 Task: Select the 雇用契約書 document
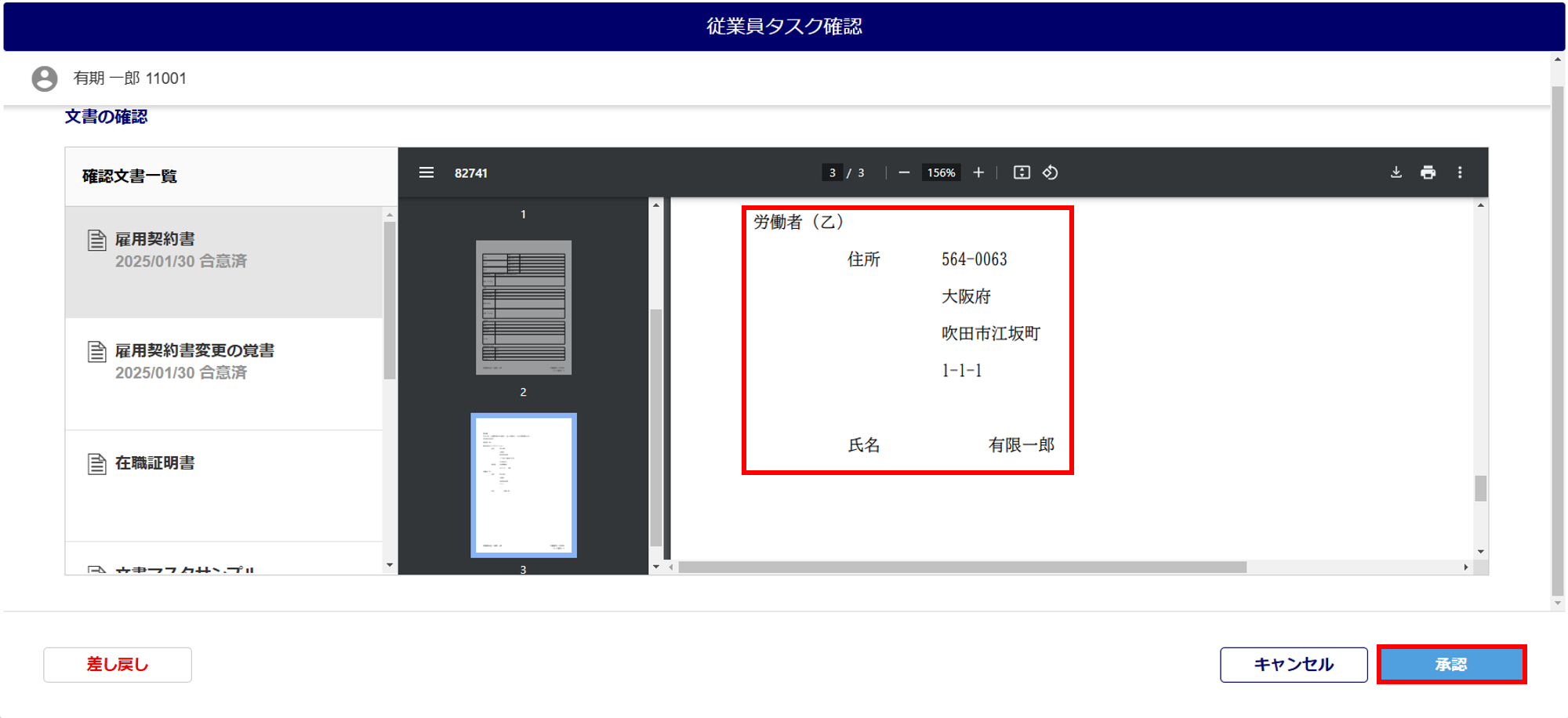pyautogui.click(x=224, y=262)
